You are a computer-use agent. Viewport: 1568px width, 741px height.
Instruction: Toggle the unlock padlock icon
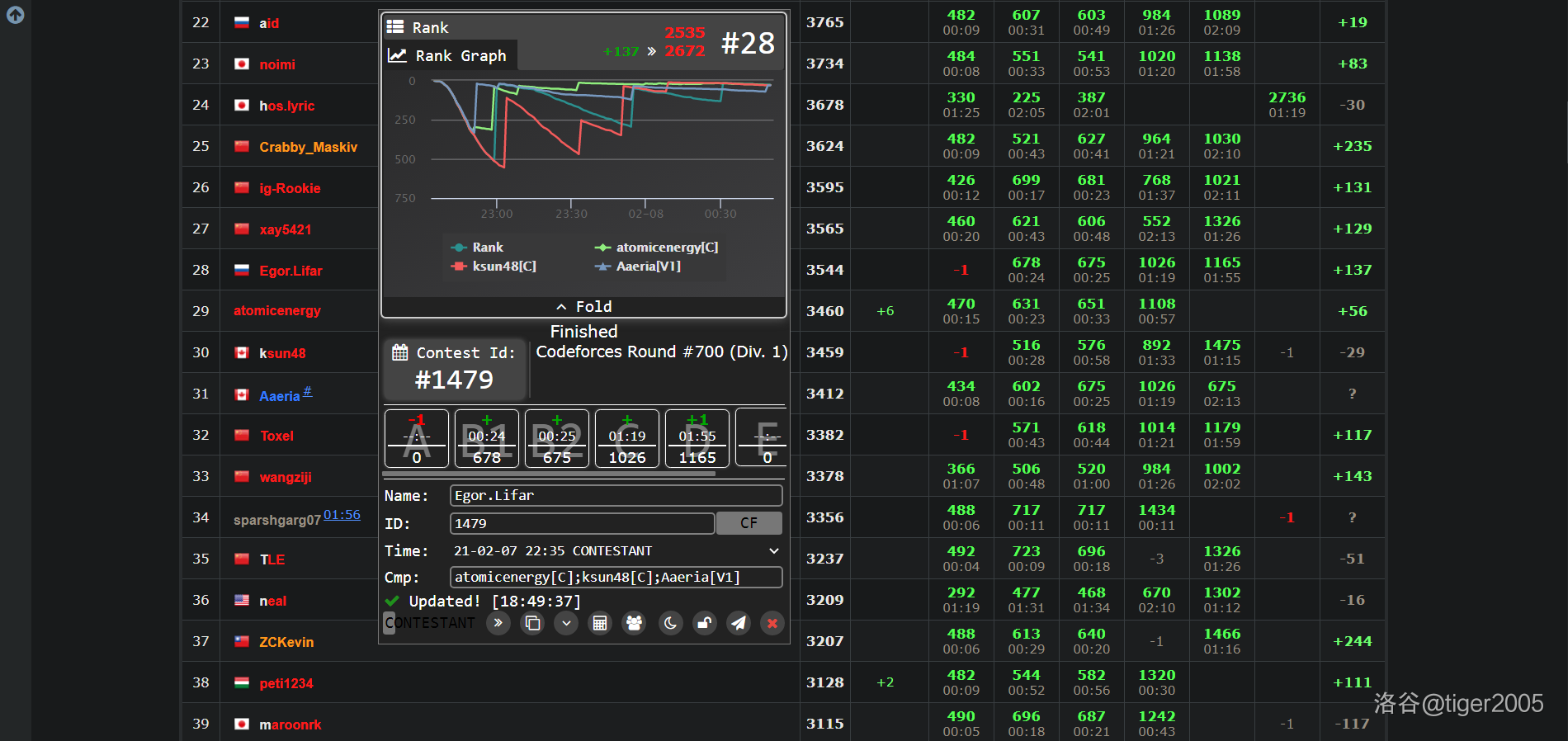705,623
